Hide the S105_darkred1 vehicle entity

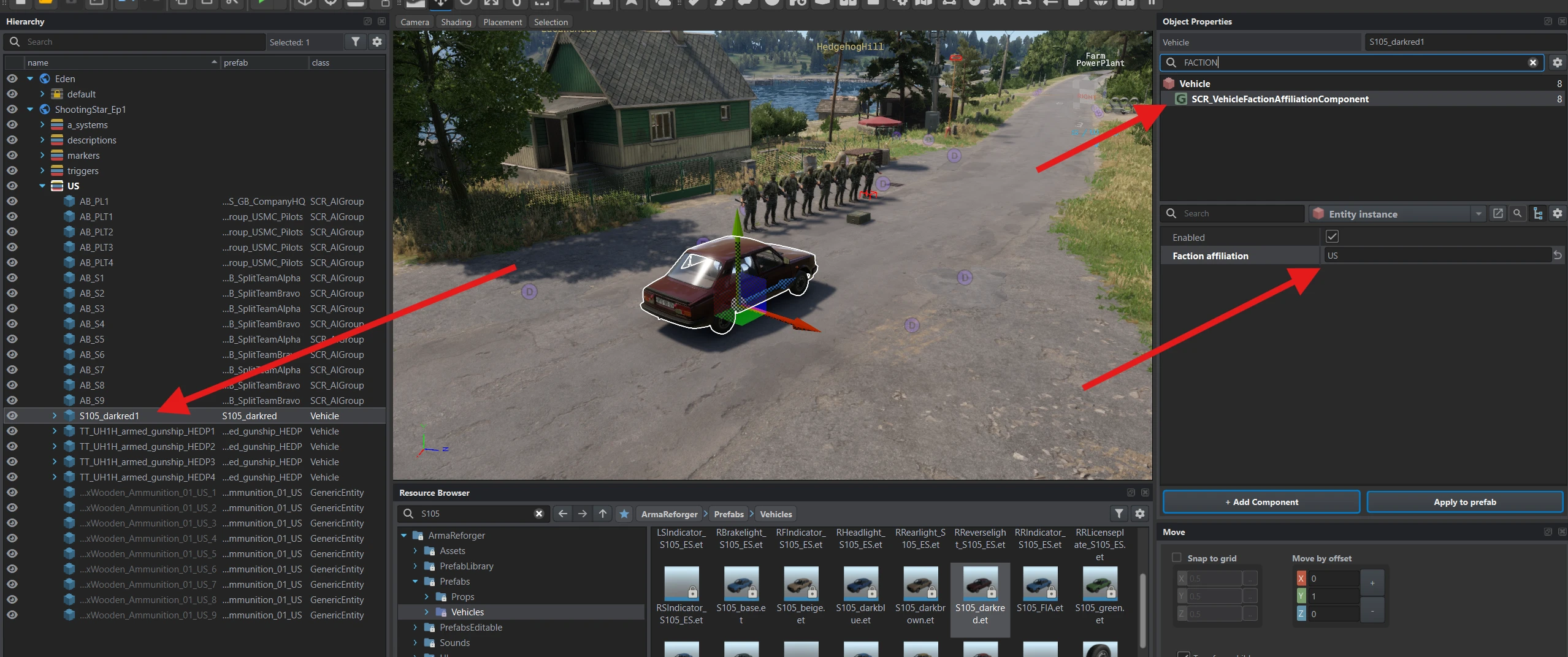(12, 416)
